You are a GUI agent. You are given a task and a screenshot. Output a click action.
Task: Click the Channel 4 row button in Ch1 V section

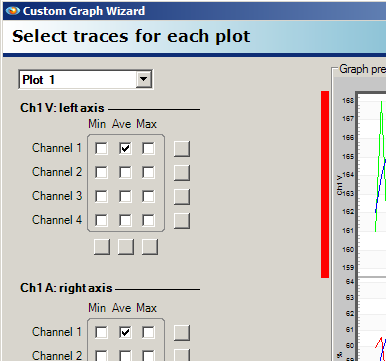coord(182,221)
